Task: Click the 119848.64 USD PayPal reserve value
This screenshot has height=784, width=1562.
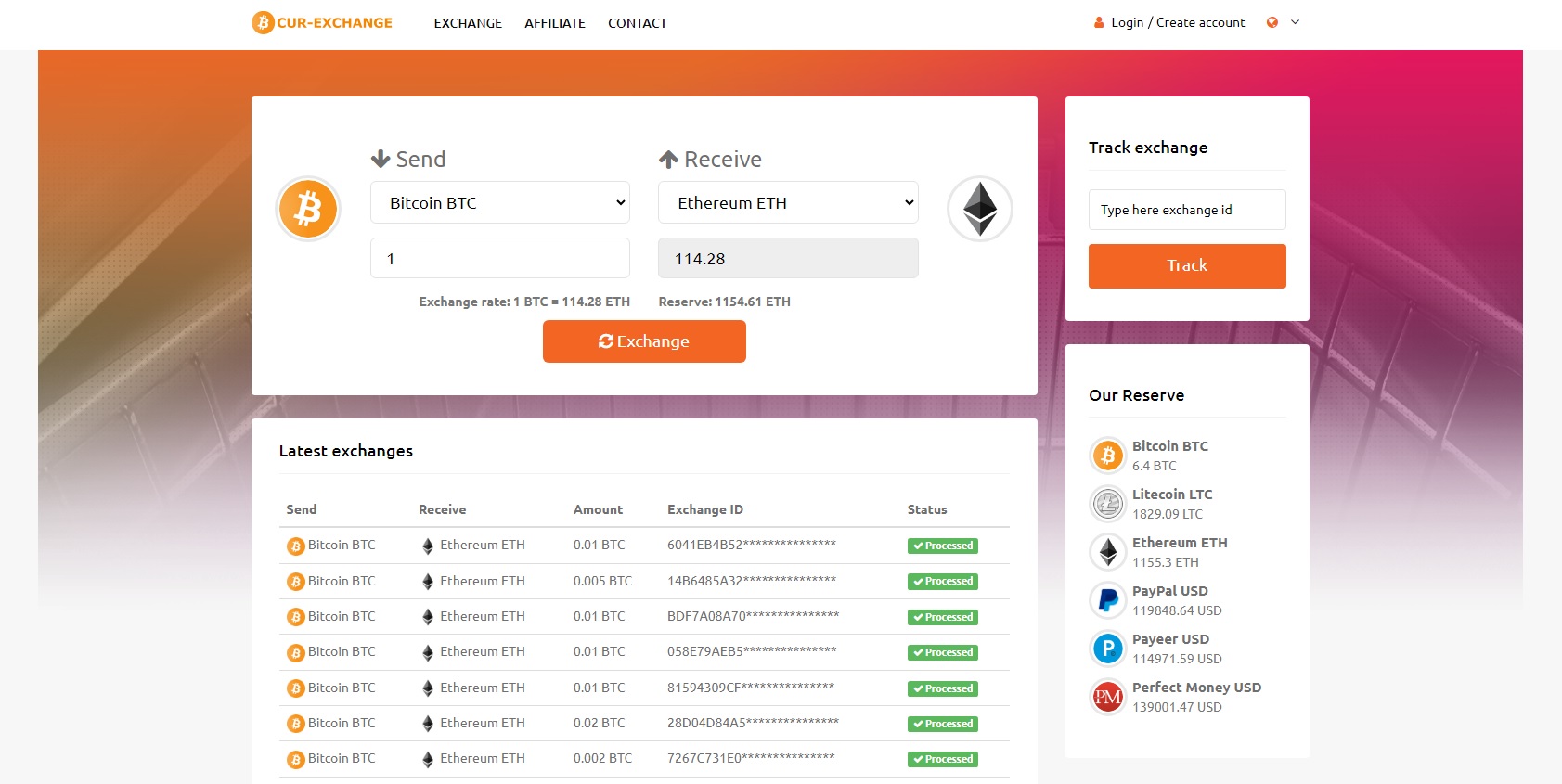Action: tap(1177, 610)
